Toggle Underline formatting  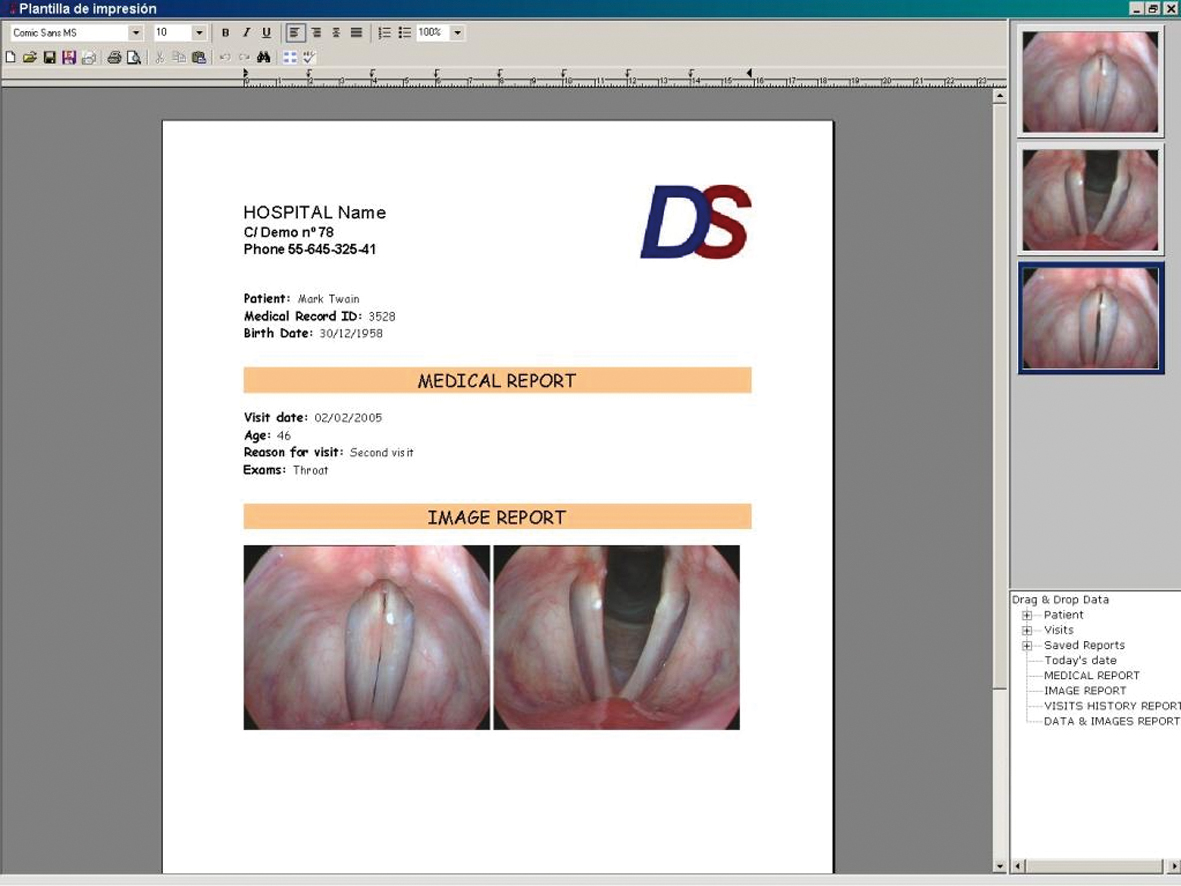point(266,33)
